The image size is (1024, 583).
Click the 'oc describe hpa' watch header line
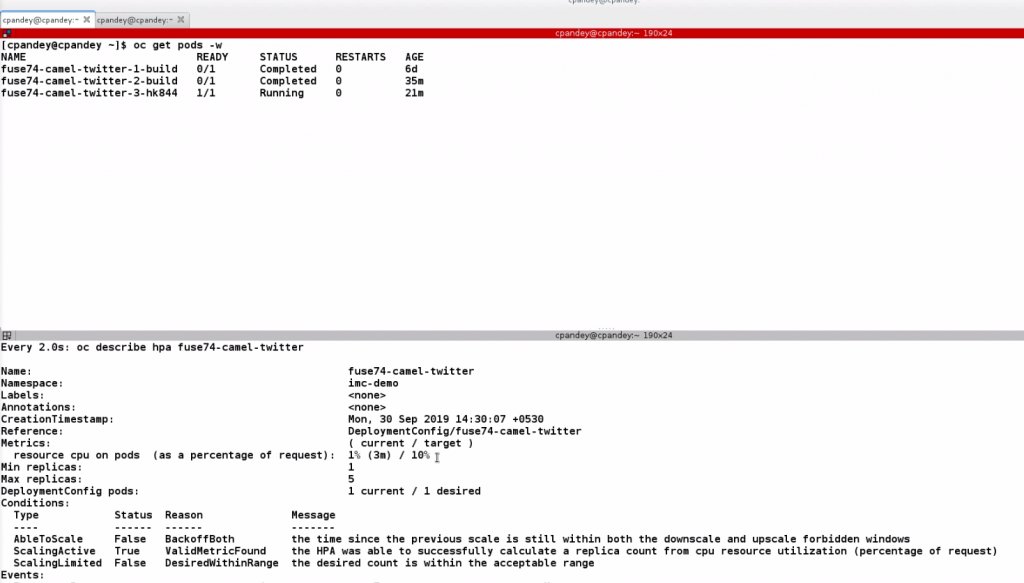(x=152, y=347)
